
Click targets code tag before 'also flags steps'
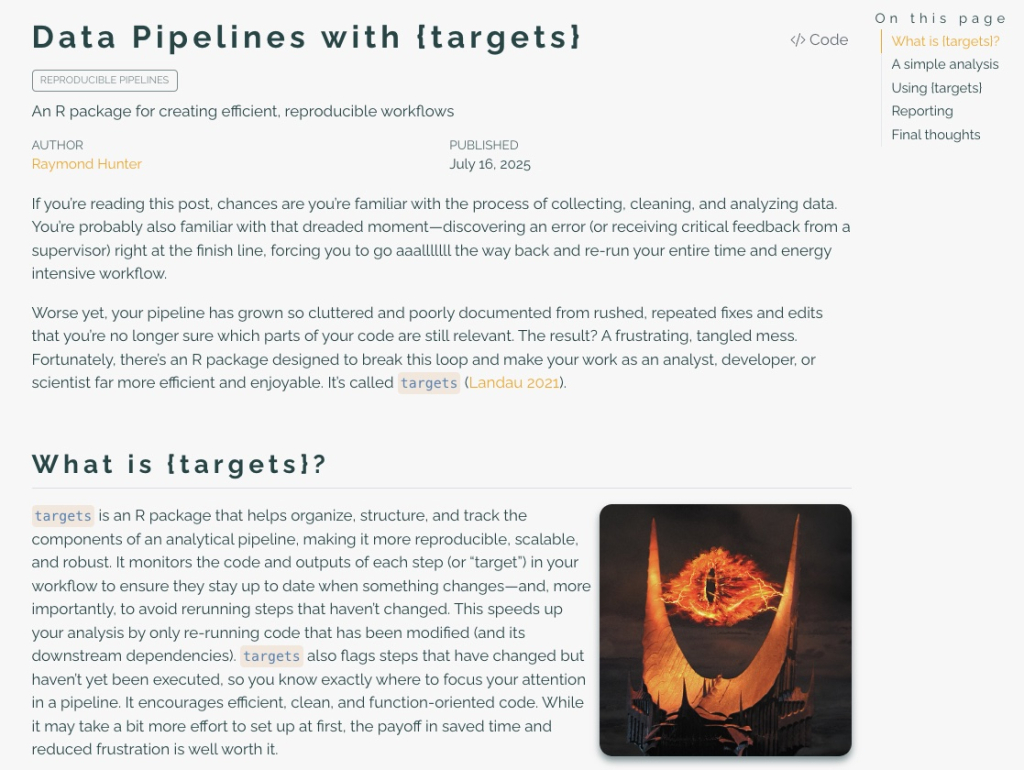click(272, 656)
